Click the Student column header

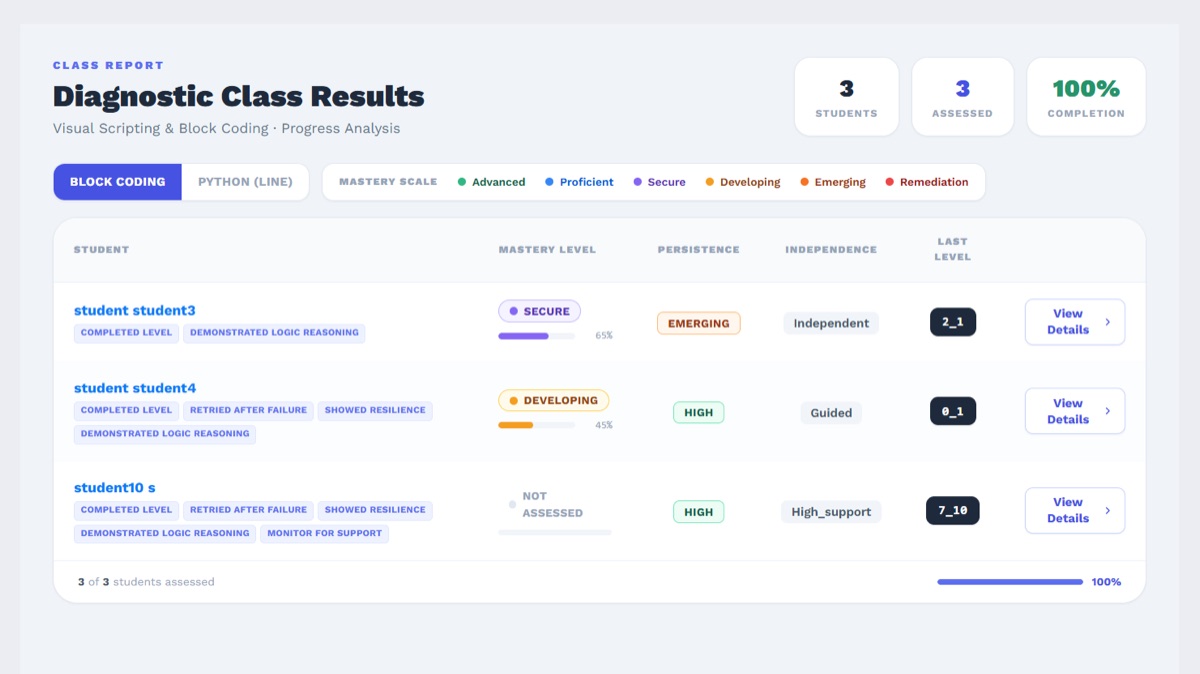pos(101,249)
